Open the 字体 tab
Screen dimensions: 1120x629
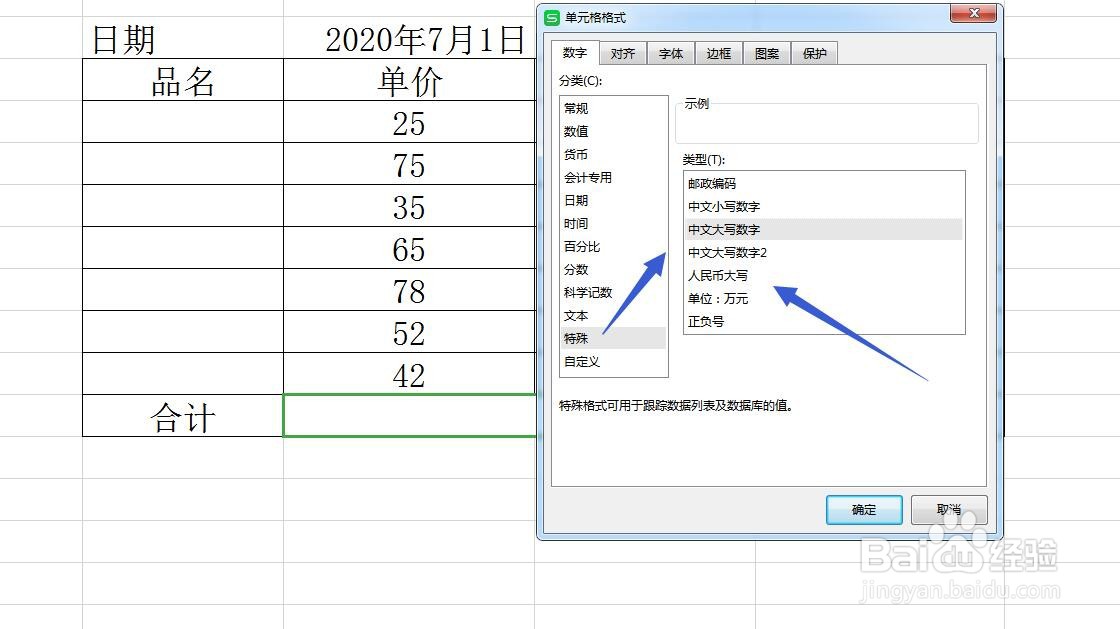tap(671, 53)
